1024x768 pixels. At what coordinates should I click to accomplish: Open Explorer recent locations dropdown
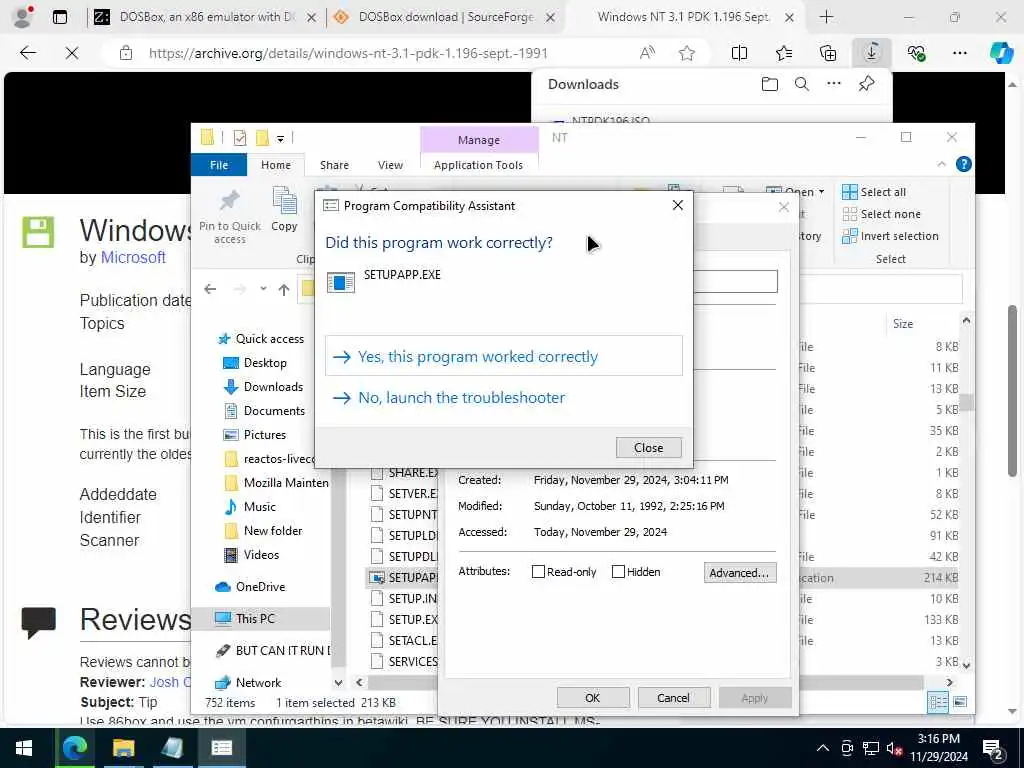coord(263,289)
